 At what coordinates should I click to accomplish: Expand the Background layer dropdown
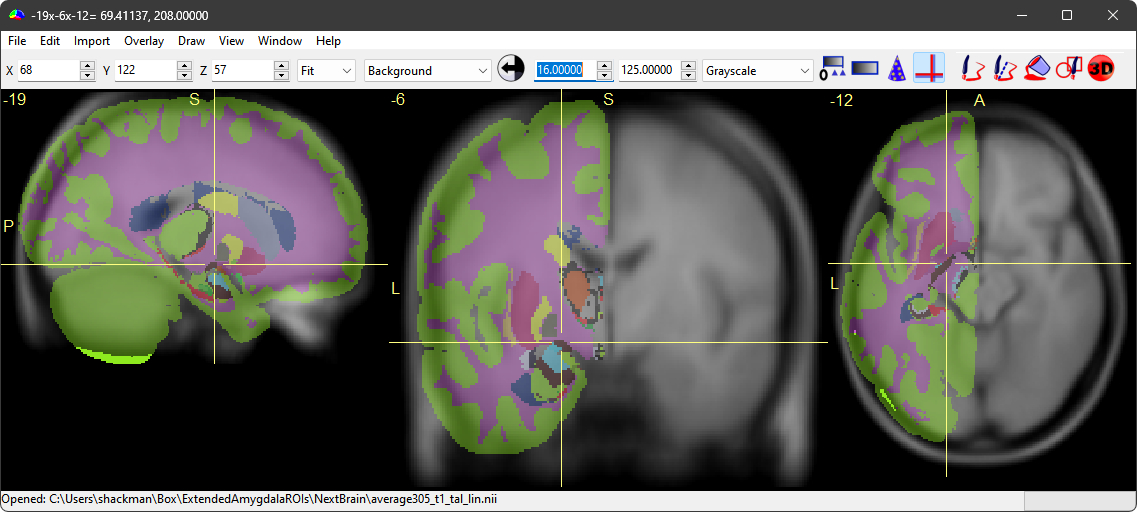(x=428, y=71)
